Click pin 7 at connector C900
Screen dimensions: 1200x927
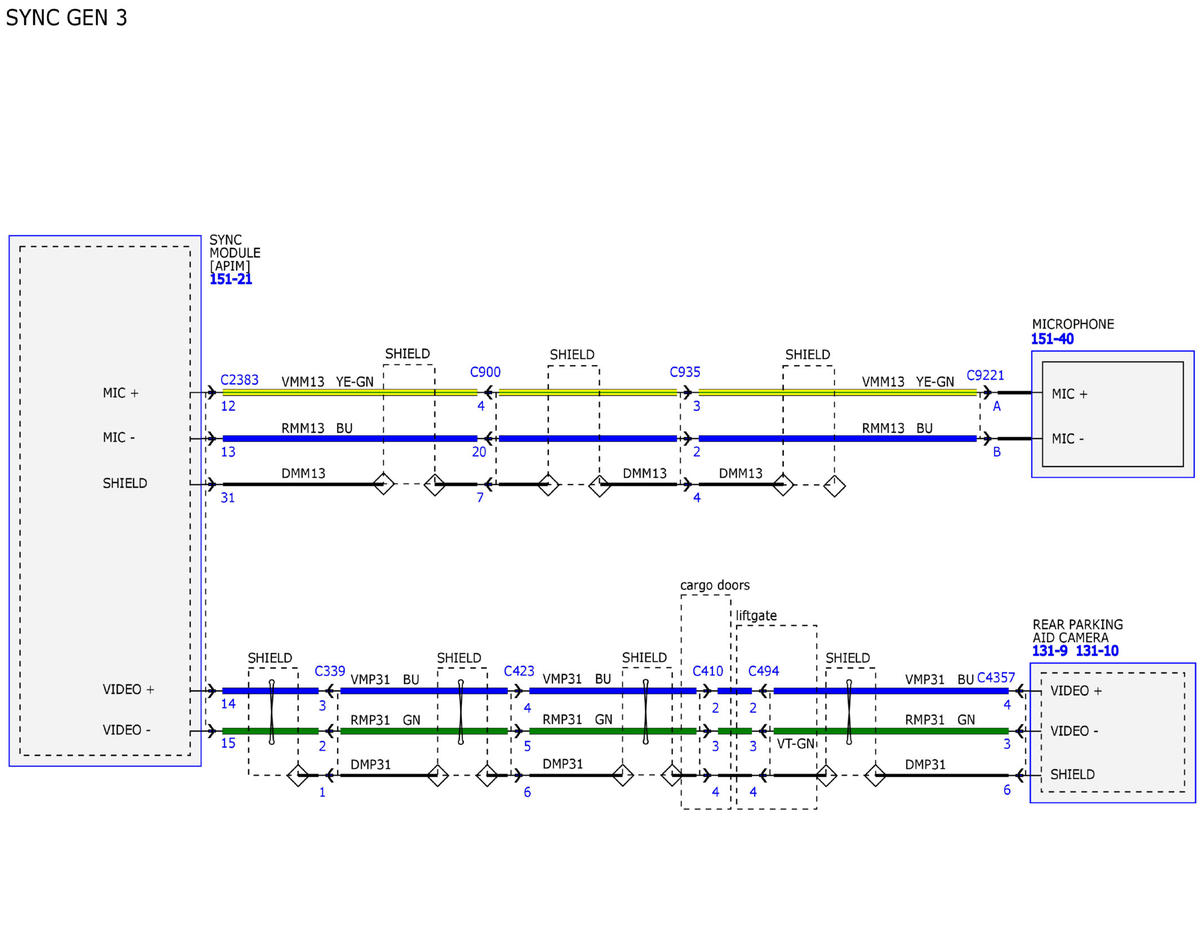[480, 497]
